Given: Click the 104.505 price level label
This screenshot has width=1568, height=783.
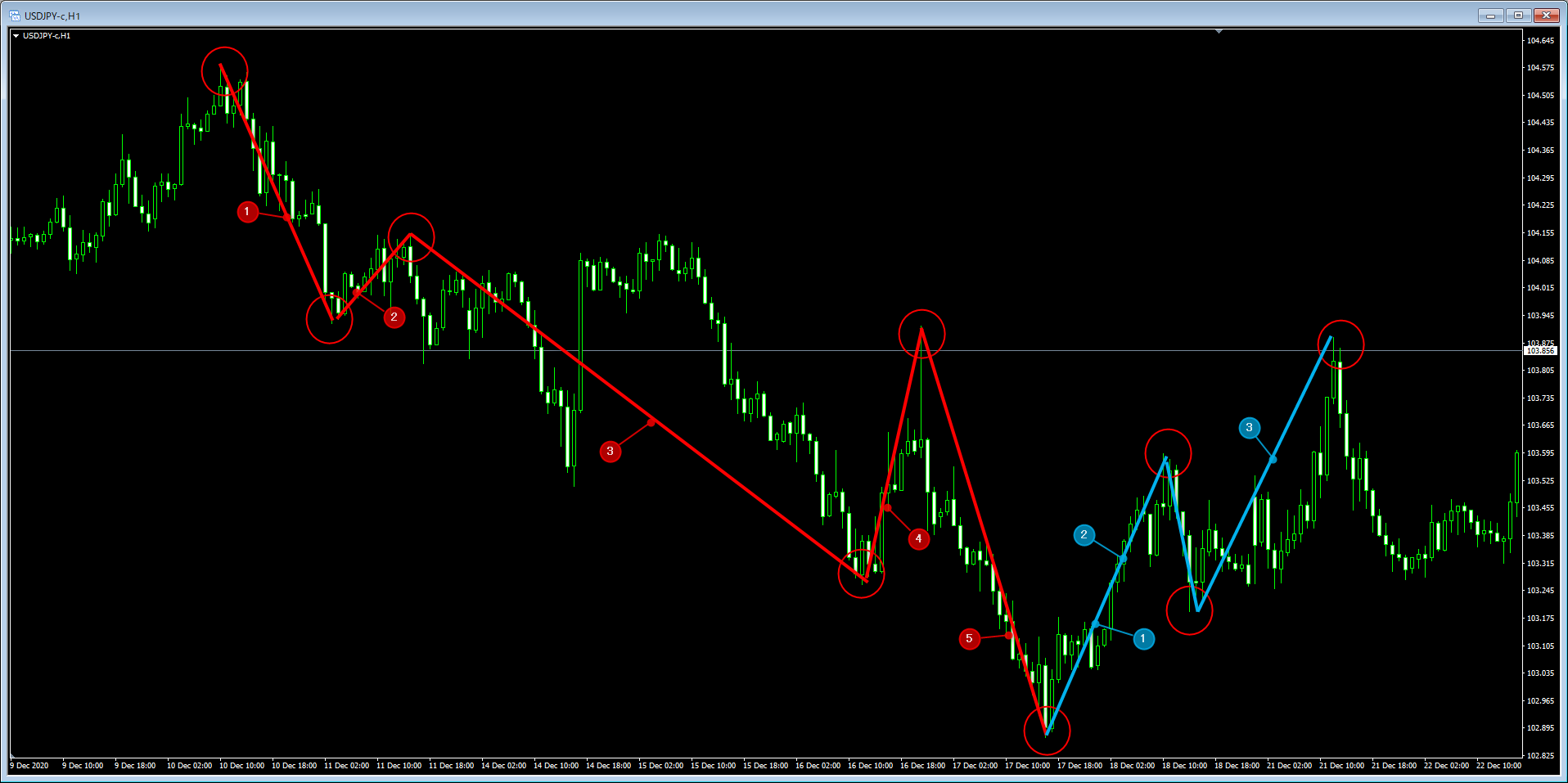Looking at the screenshot, I should click(x=1540, y=95).
